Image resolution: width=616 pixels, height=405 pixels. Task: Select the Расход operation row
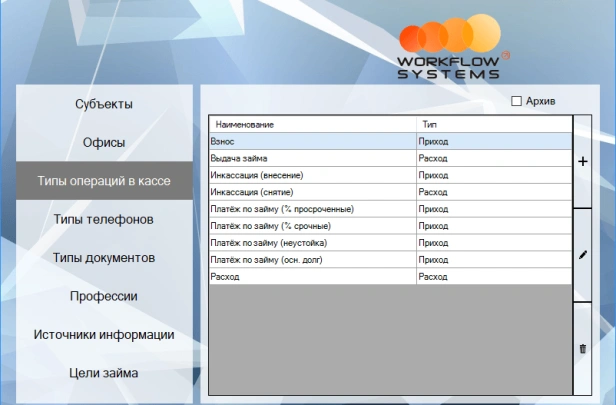312,276
